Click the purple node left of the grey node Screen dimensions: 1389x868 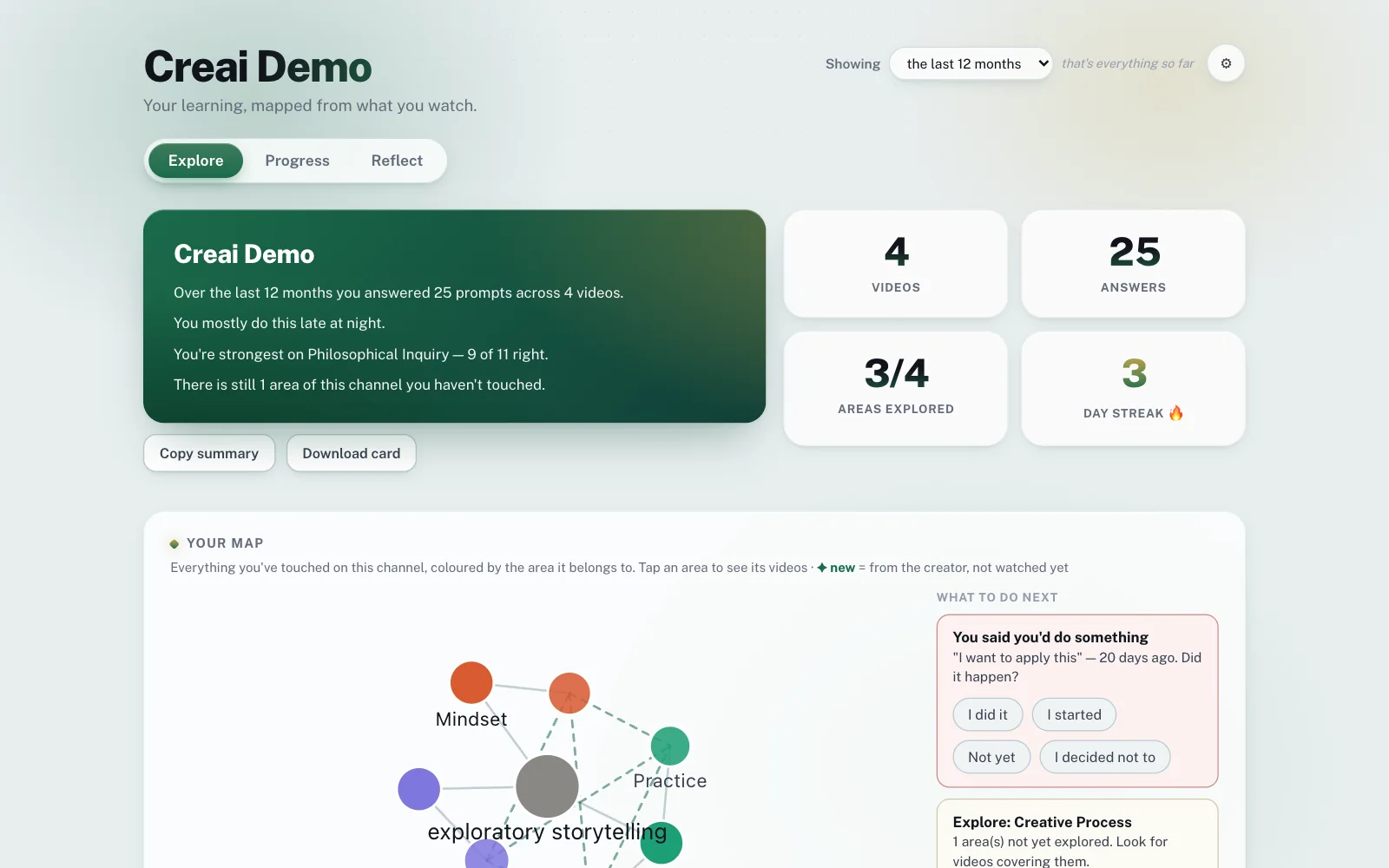(x=418, y=789)
